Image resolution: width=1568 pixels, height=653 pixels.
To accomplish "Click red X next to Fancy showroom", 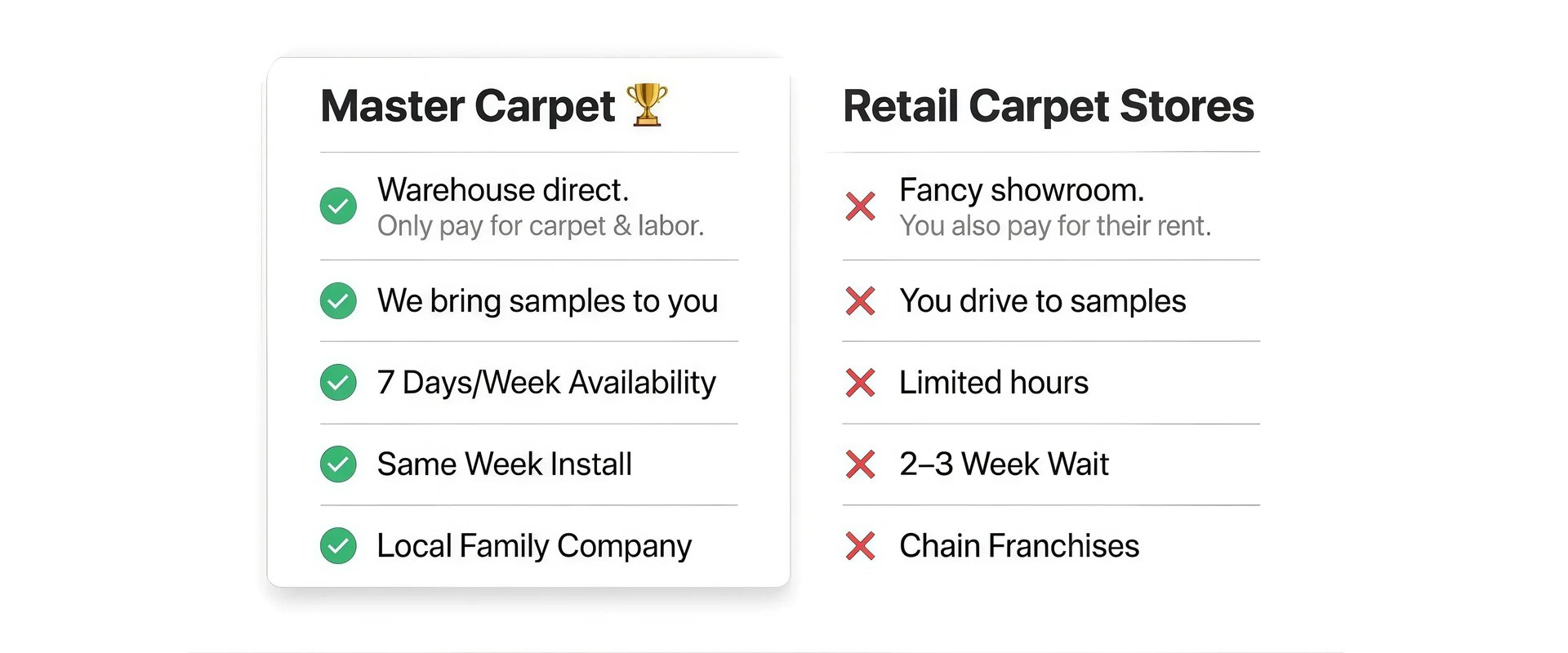I will [860, 206].
